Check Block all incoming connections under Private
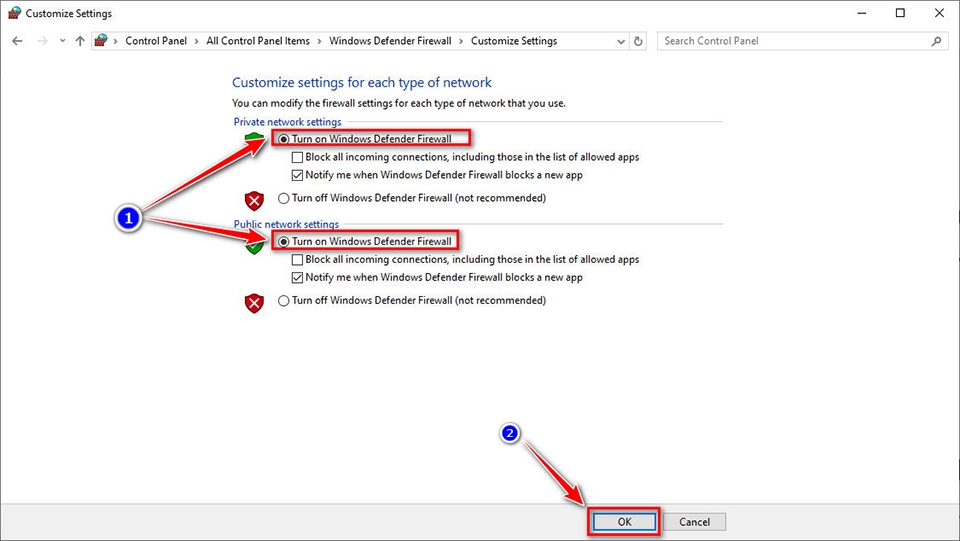This screenshot has height=541, width=960. pos(297,157)
